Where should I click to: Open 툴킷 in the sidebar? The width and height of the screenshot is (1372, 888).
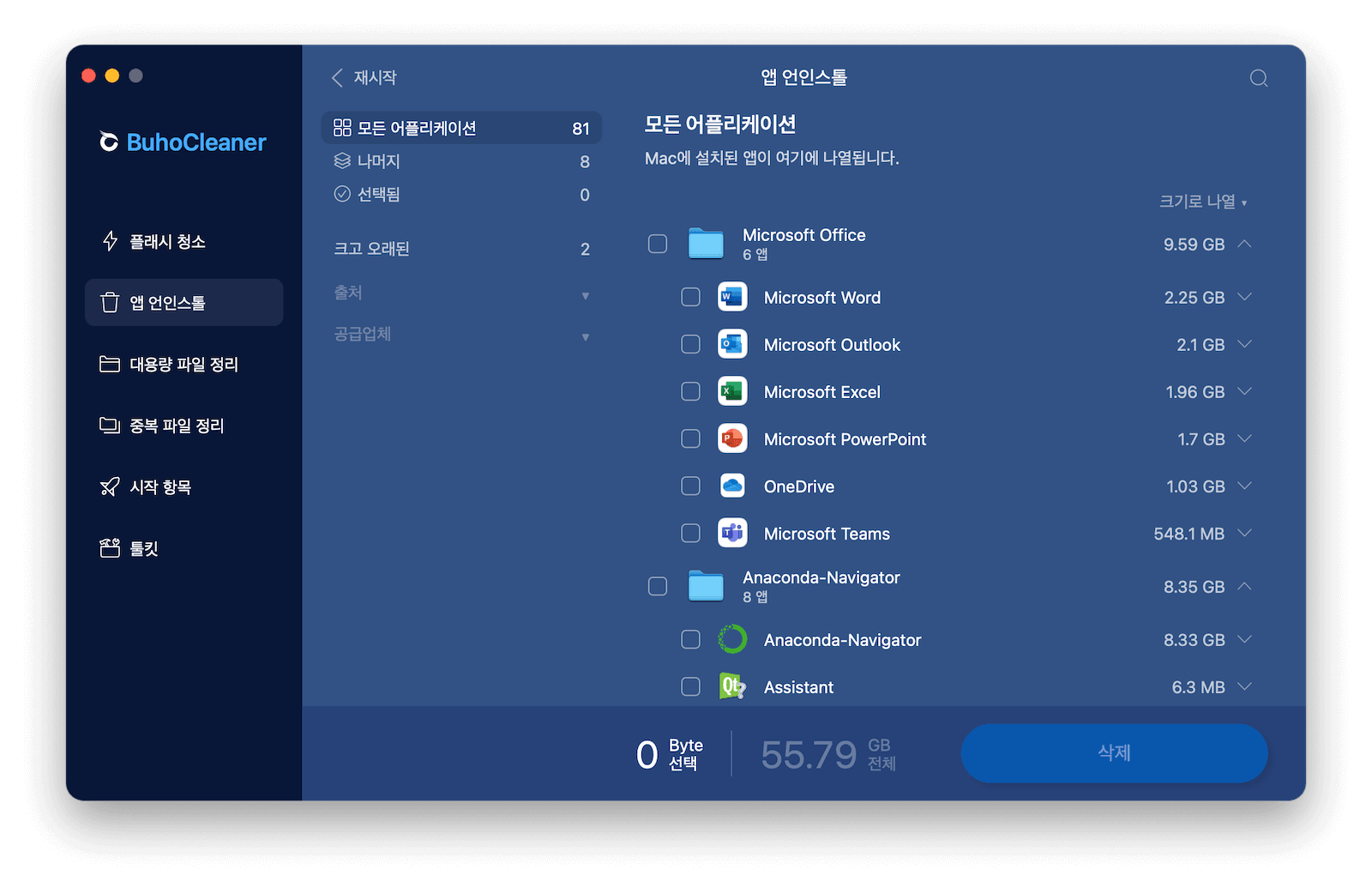tap(184, 548)
